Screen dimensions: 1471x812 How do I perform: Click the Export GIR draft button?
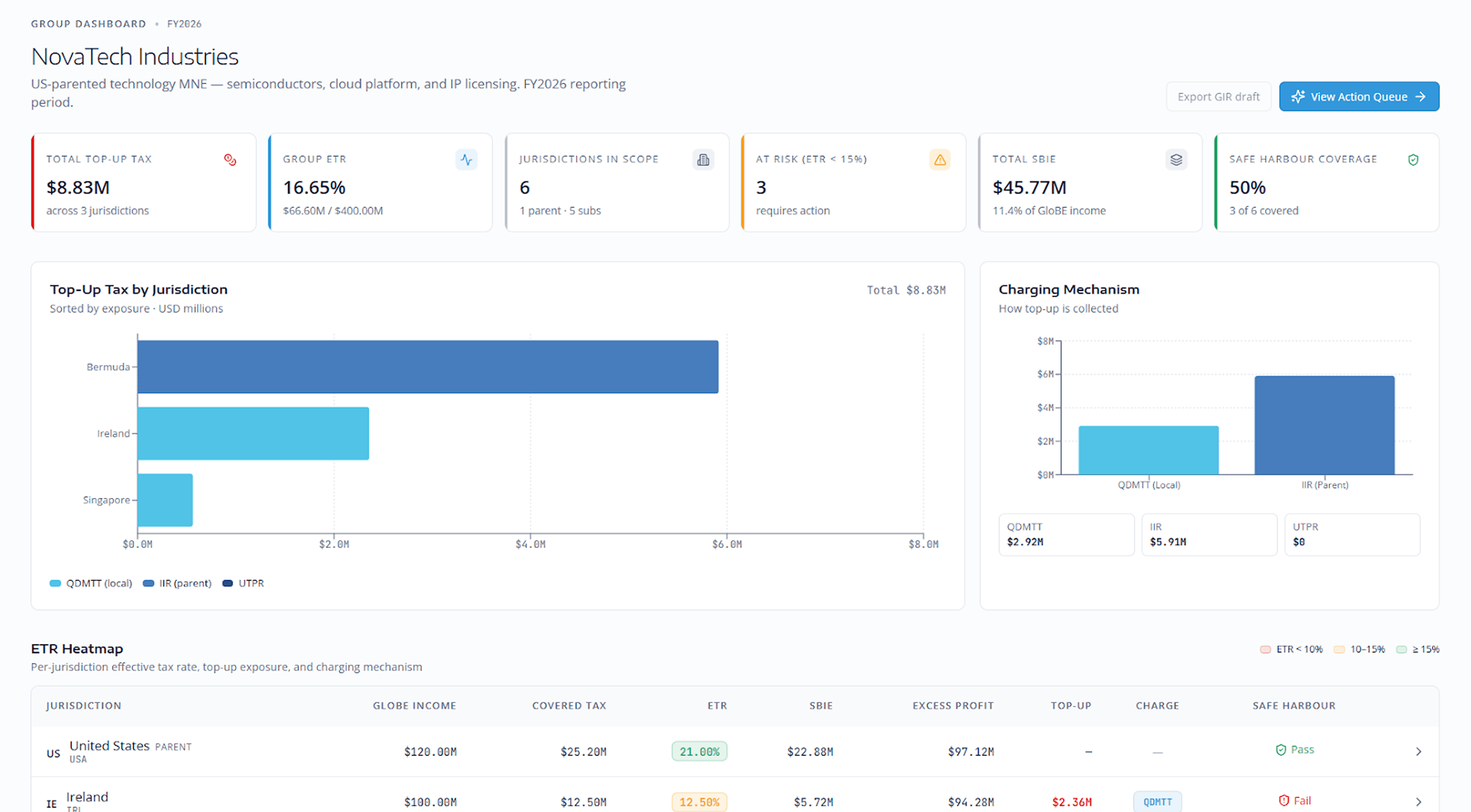point(1218,97)
